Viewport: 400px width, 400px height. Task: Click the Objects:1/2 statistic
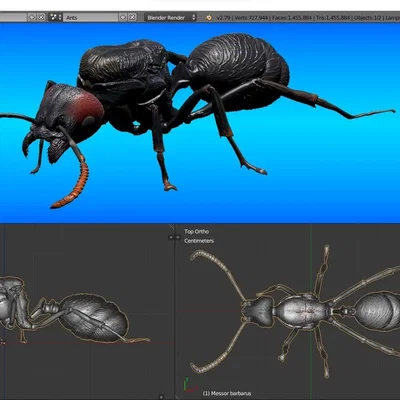tap(367, 18)
